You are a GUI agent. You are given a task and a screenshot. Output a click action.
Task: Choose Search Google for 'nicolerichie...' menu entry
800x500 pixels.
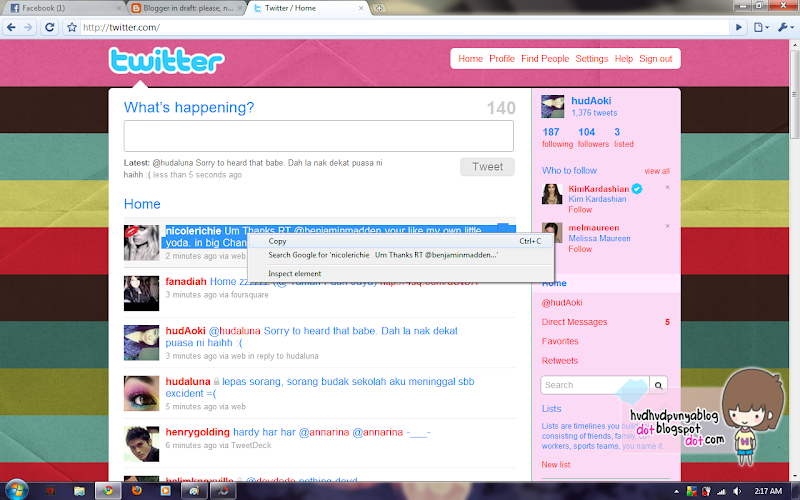click(x=401, y=255)
